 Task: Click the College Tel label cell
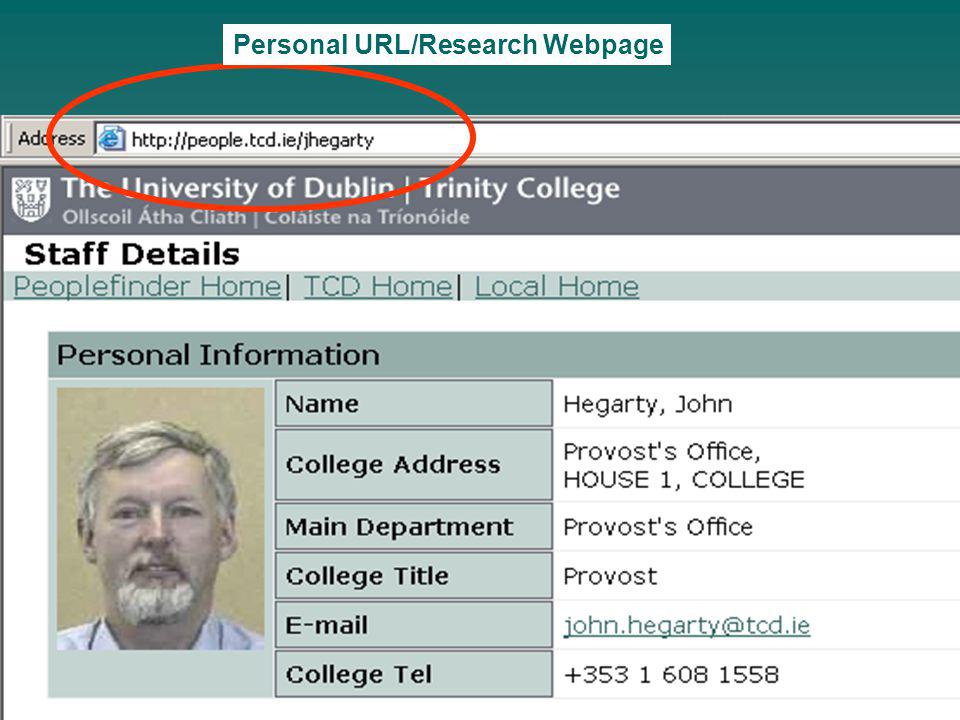(414, 674)
